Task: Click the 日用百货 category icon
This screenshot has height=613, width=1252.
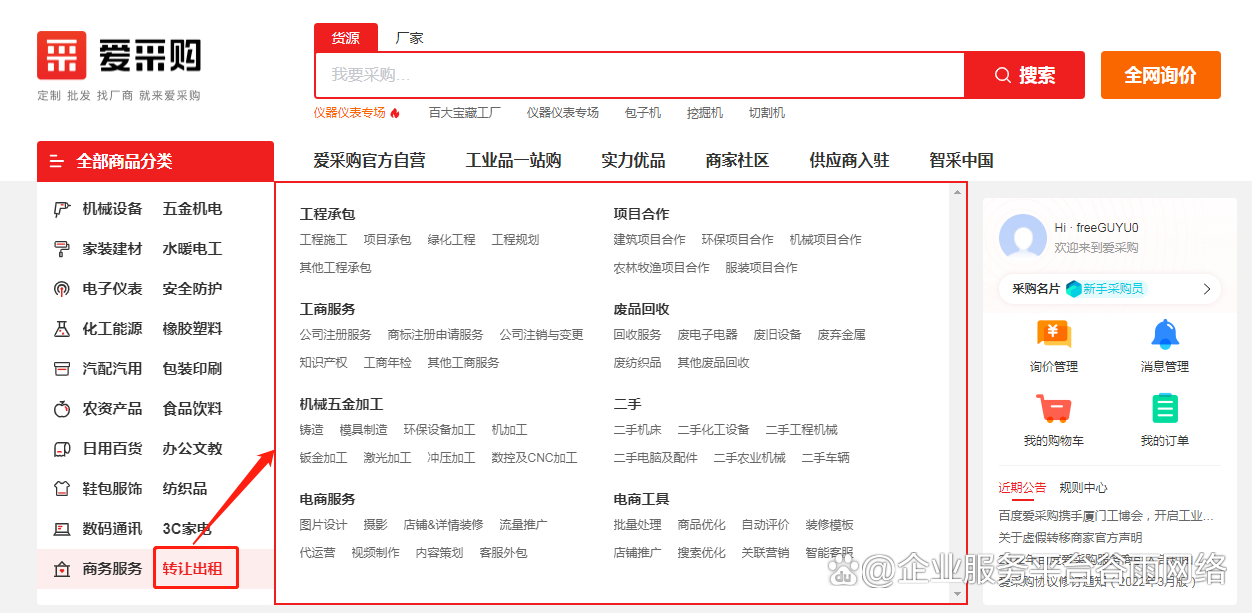Action: [62, 449]
